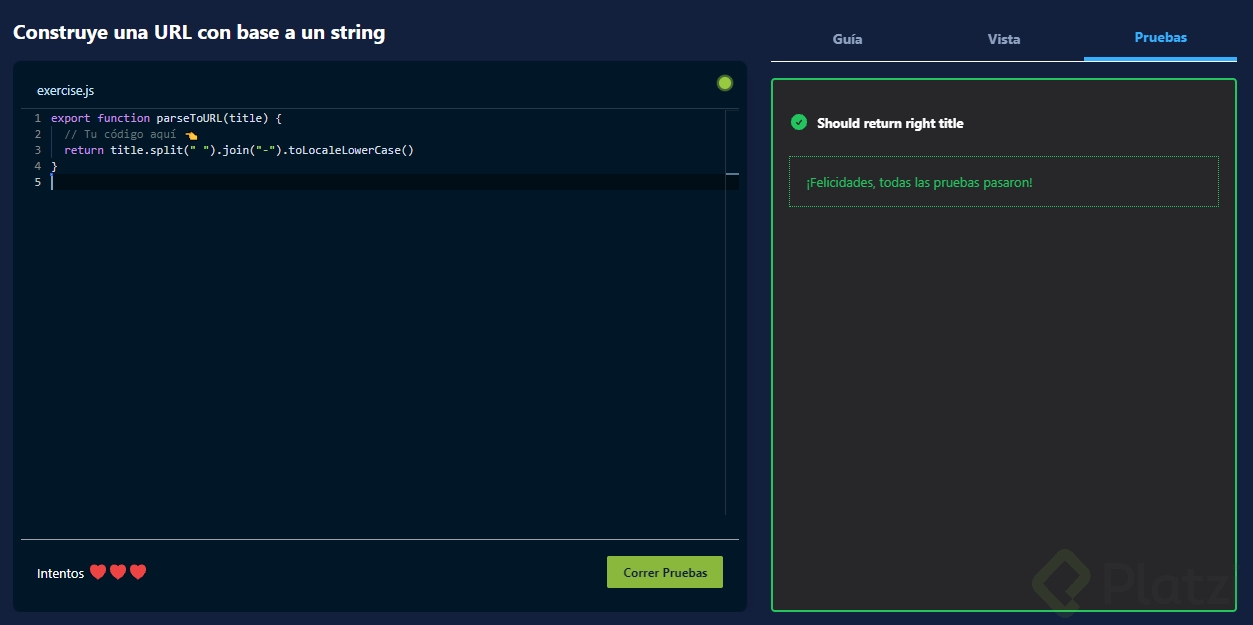Open the Guía tab

click(x=847, y=39)
